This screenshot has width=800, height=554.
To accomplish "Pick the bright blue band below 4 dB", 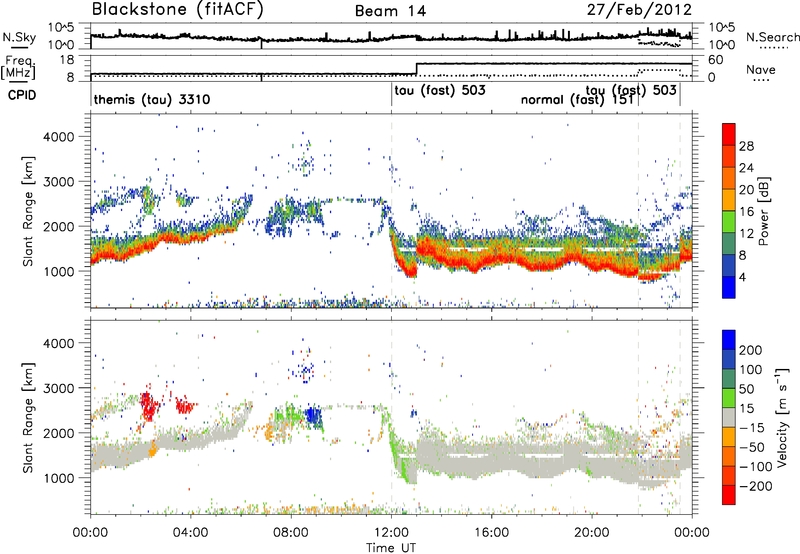I will pyautogui.click(x=729, y=288).
